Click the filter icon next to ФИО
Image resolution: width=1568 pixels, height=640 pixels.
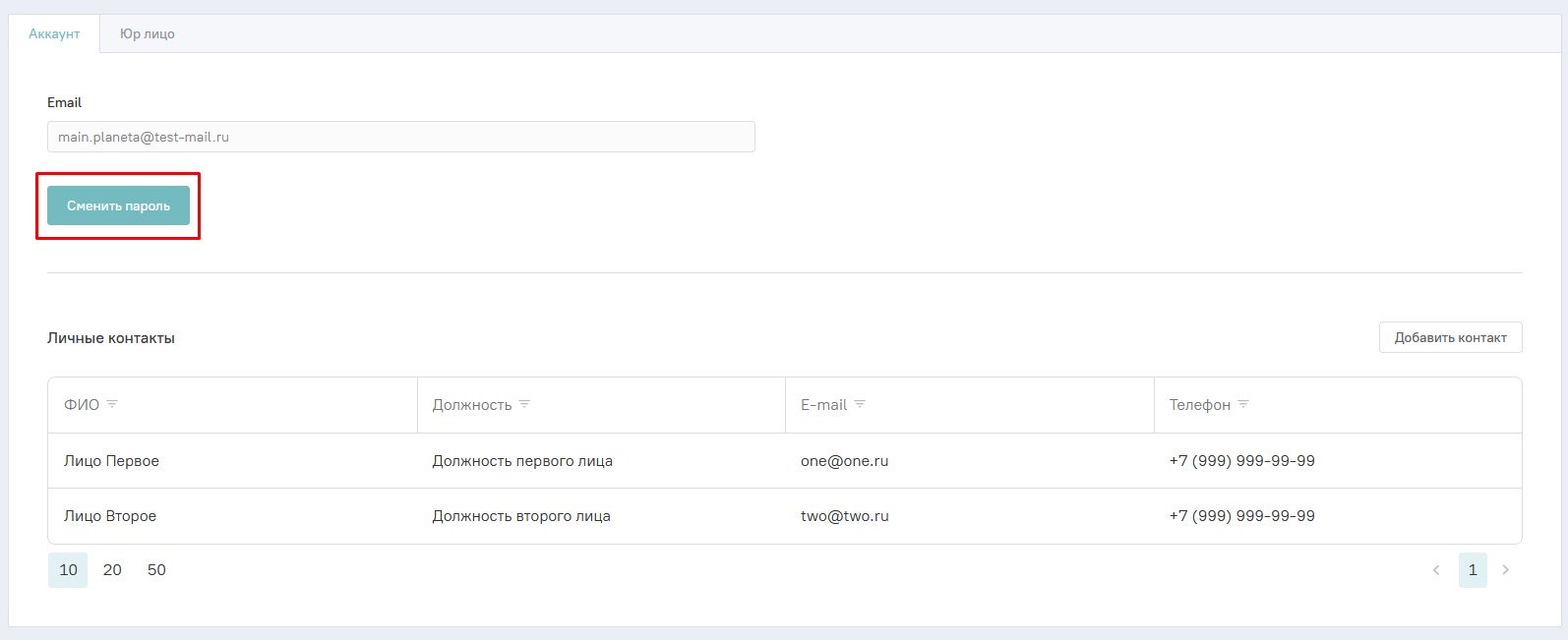pos(112,404)
